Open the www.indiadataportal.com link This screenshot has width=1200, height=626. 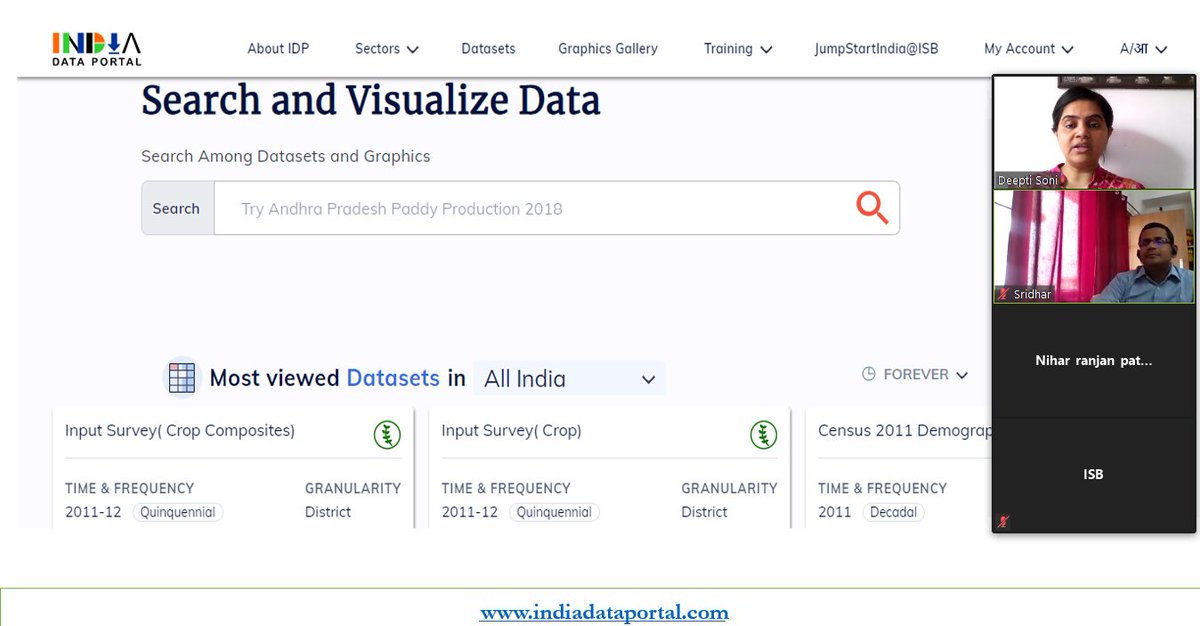(x=604, y=612)
